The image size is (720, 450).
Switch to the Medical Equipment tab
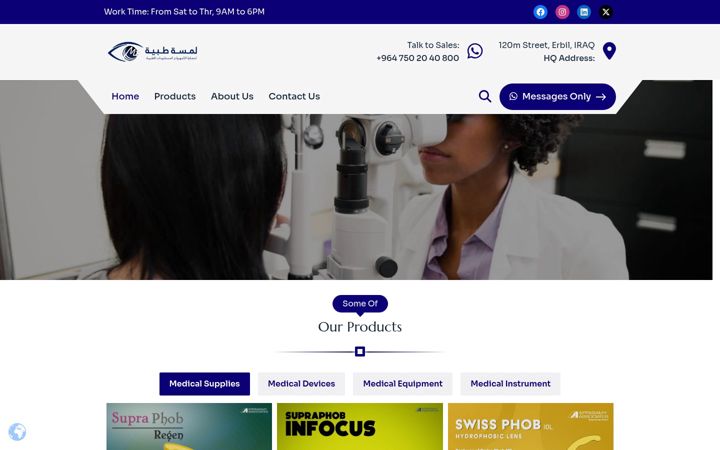tap(403, 383)
